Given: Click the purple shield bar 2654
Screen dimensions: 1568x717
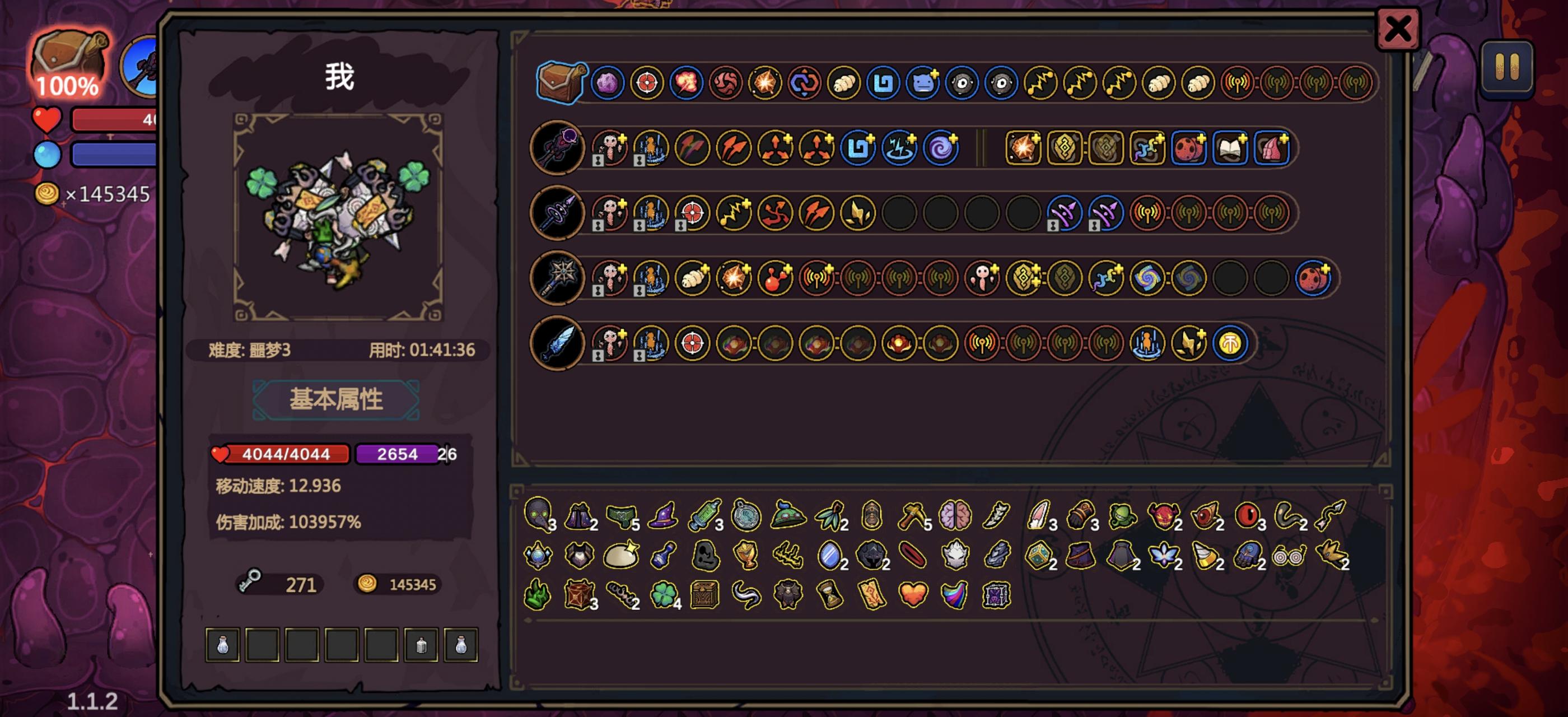Looking at the screenshot, I should point(398,454).
